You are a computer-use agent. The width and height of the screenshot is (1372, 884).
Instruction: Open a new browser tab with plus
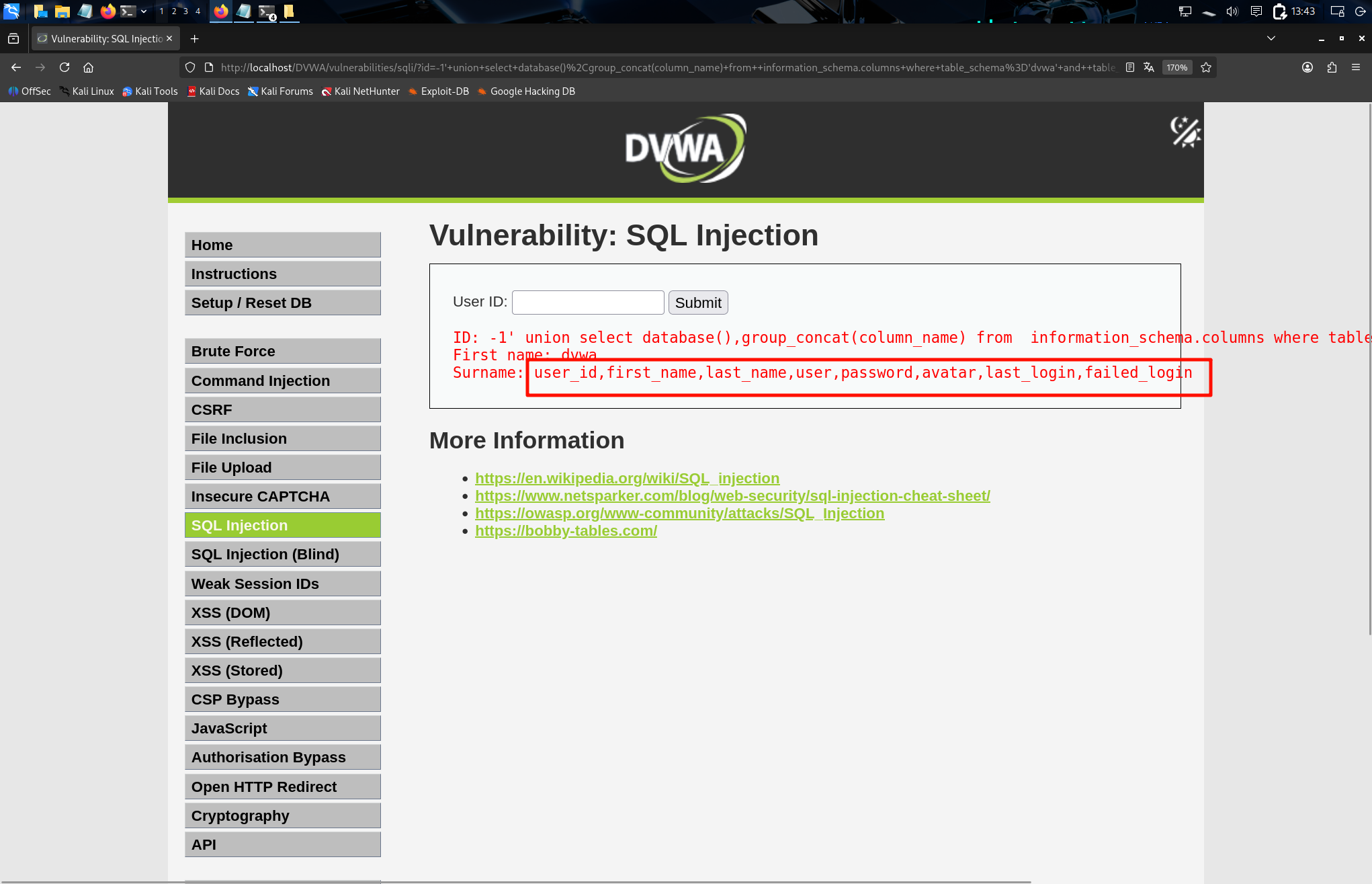click(x=194, y=38)
